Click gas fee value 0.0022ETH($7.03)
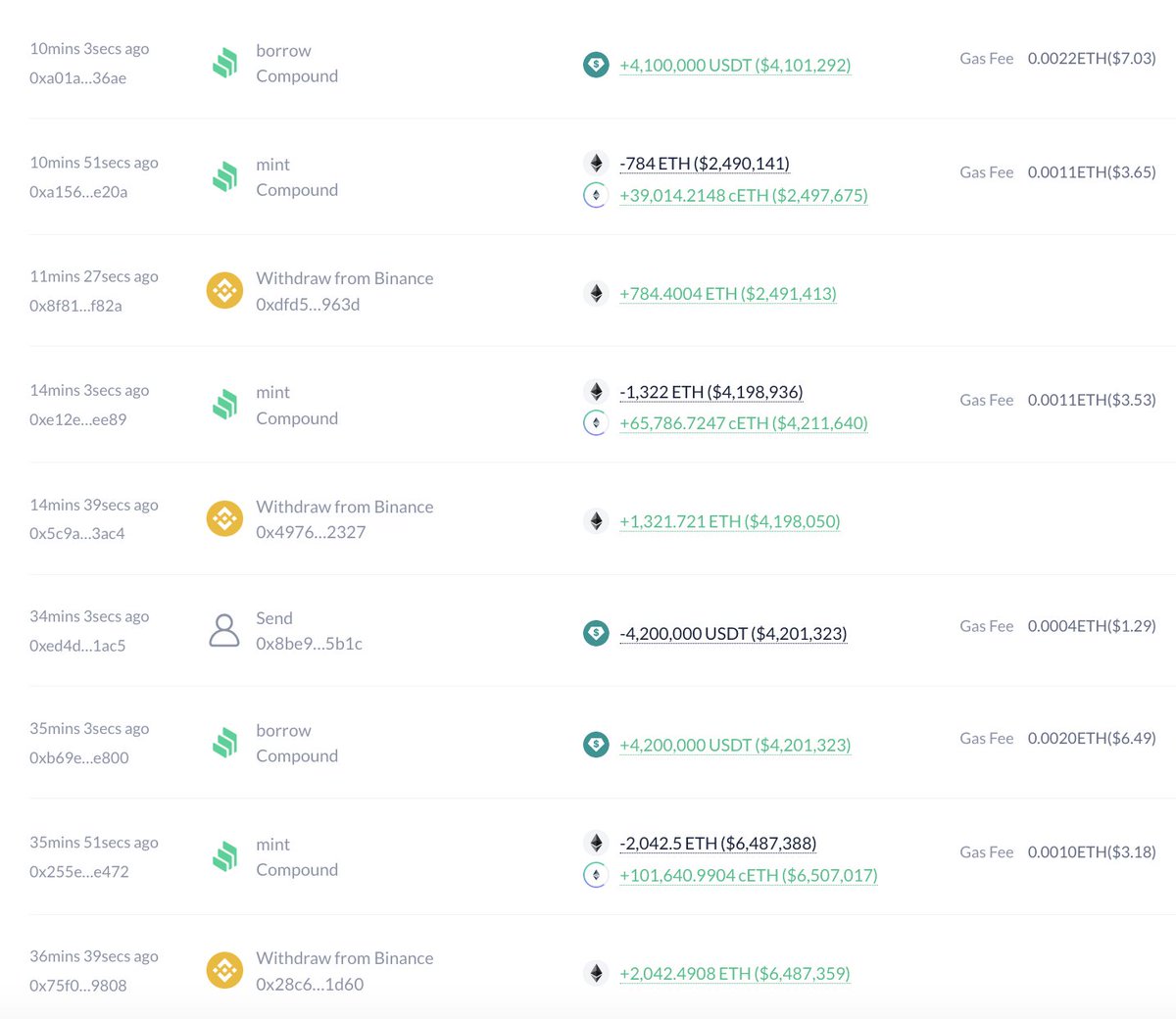Viewport: 1176px width, 1019px height. (1092, 59)
